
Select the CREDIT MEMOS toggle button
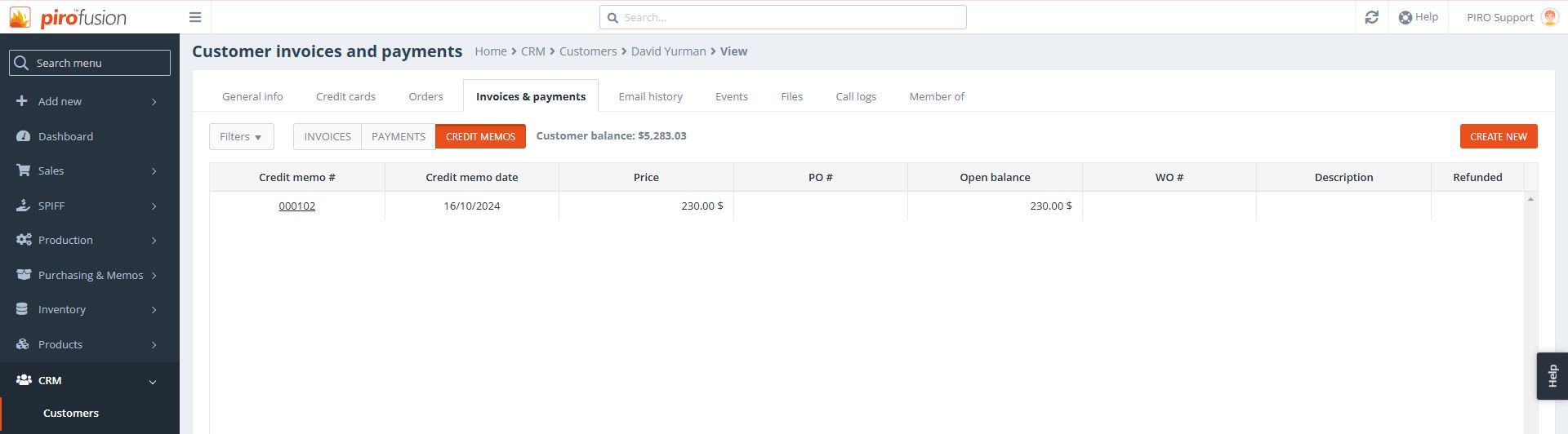(x=480, y=136)
